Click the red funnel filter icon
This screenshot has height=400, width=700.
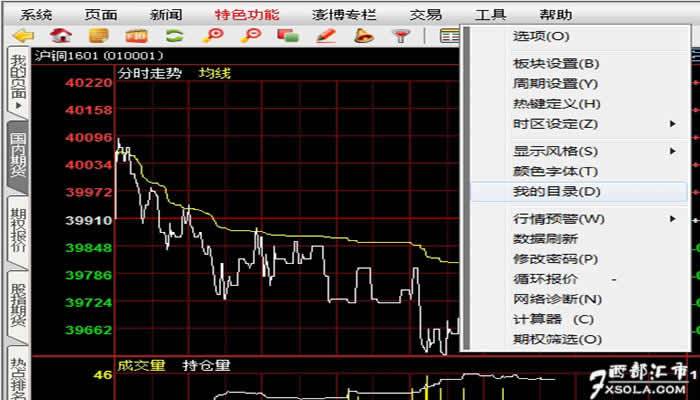tap(401, 36)
